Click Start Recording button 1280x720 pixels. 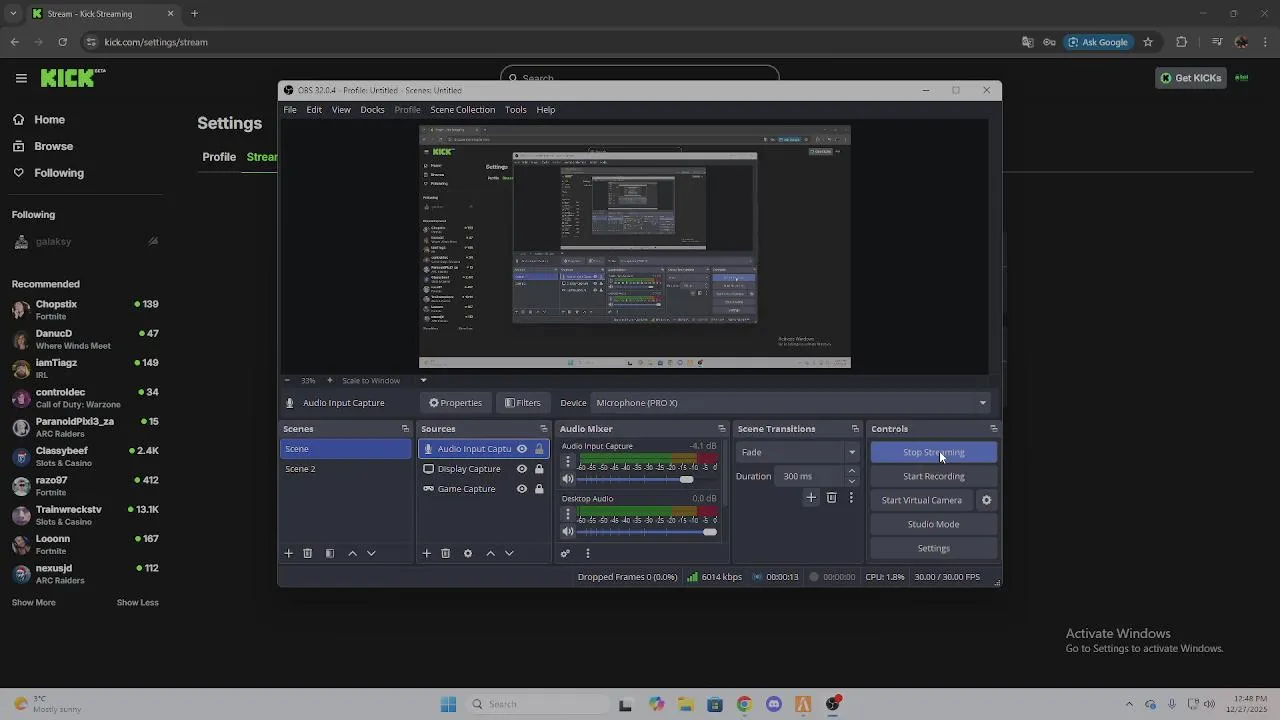(x=934, y=476)
